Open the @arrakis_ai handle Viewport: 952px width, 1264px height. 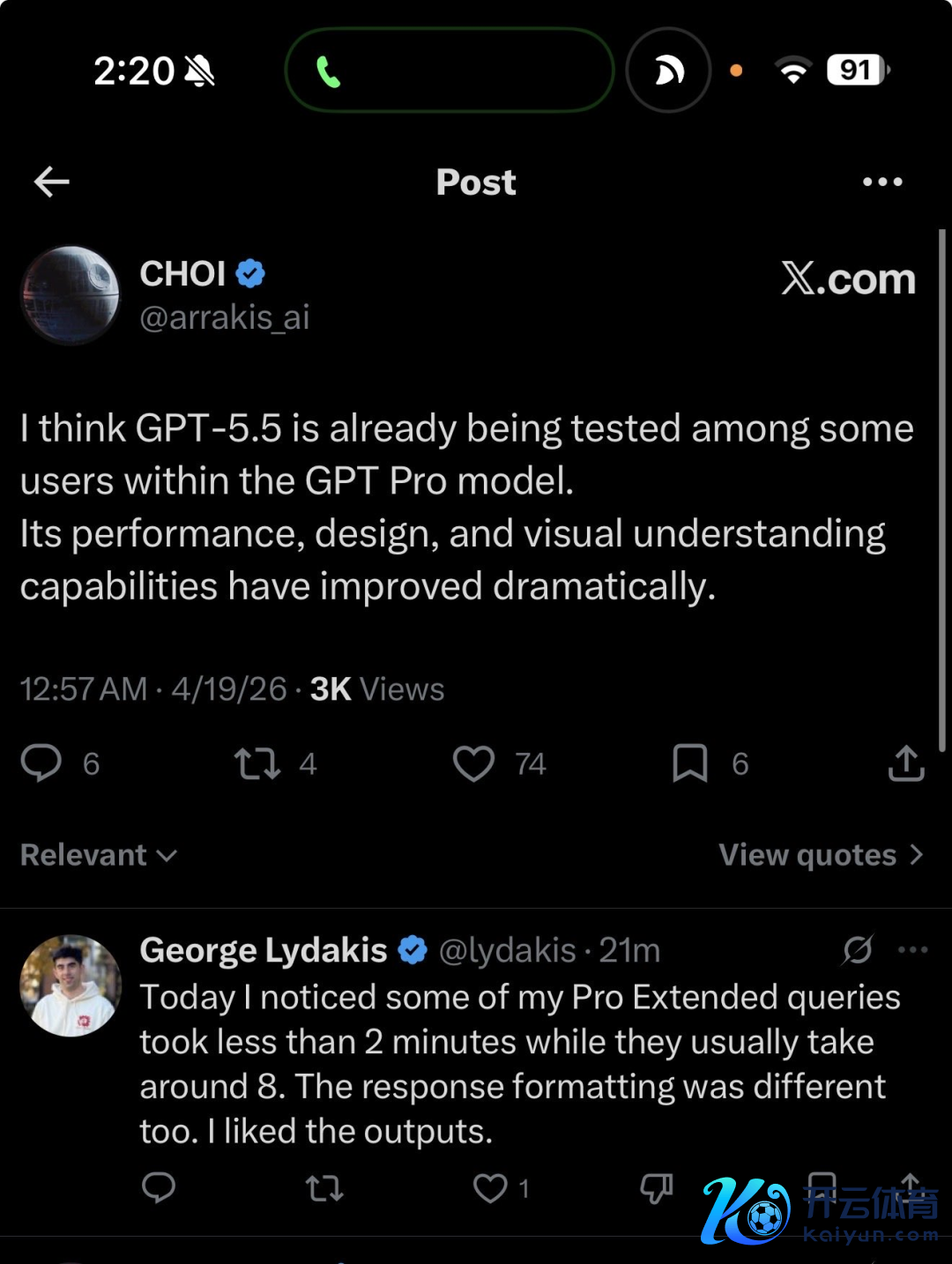point(225,317)
